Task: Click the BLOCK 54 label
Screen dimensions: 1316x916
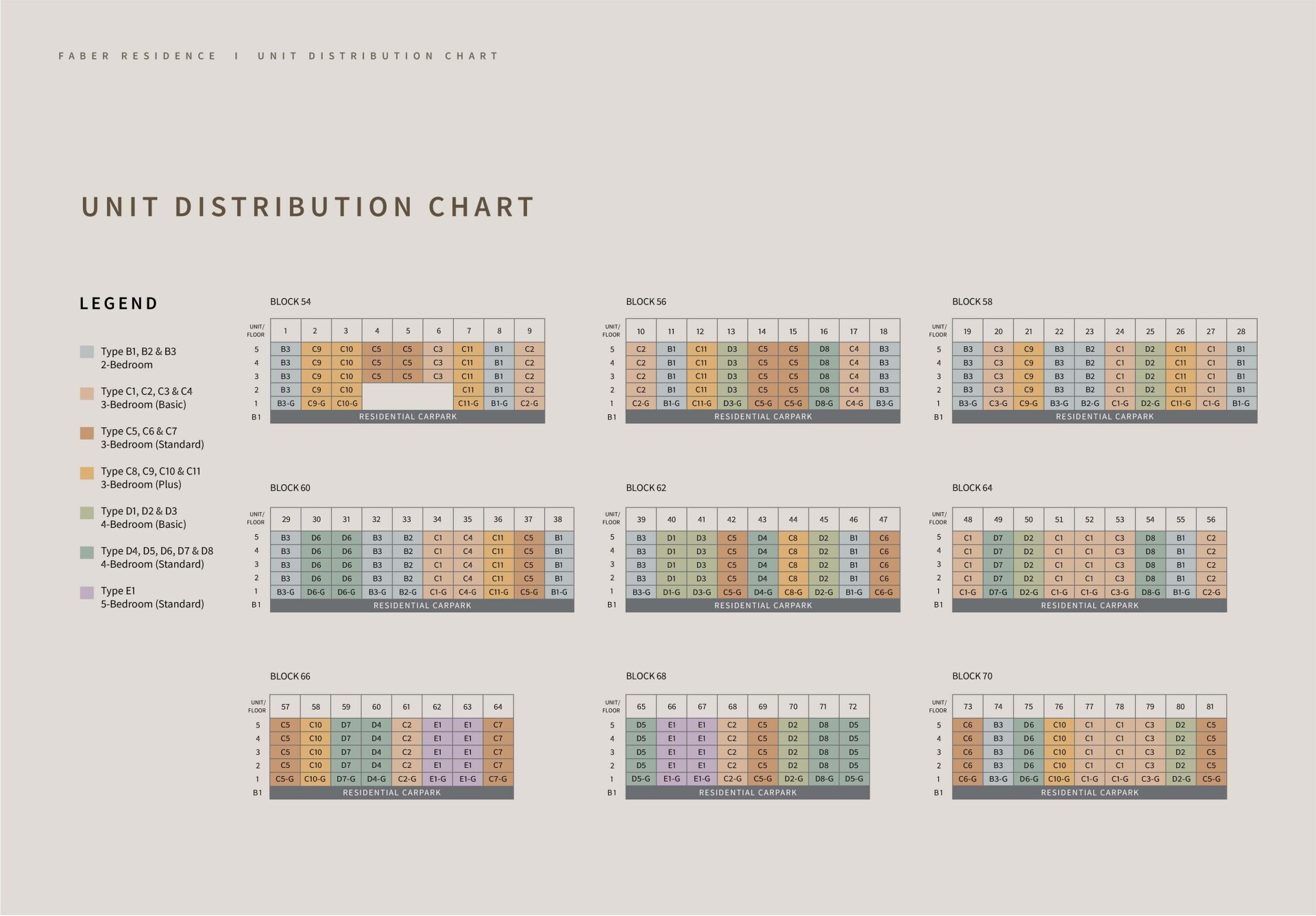Action: [290, 302]
